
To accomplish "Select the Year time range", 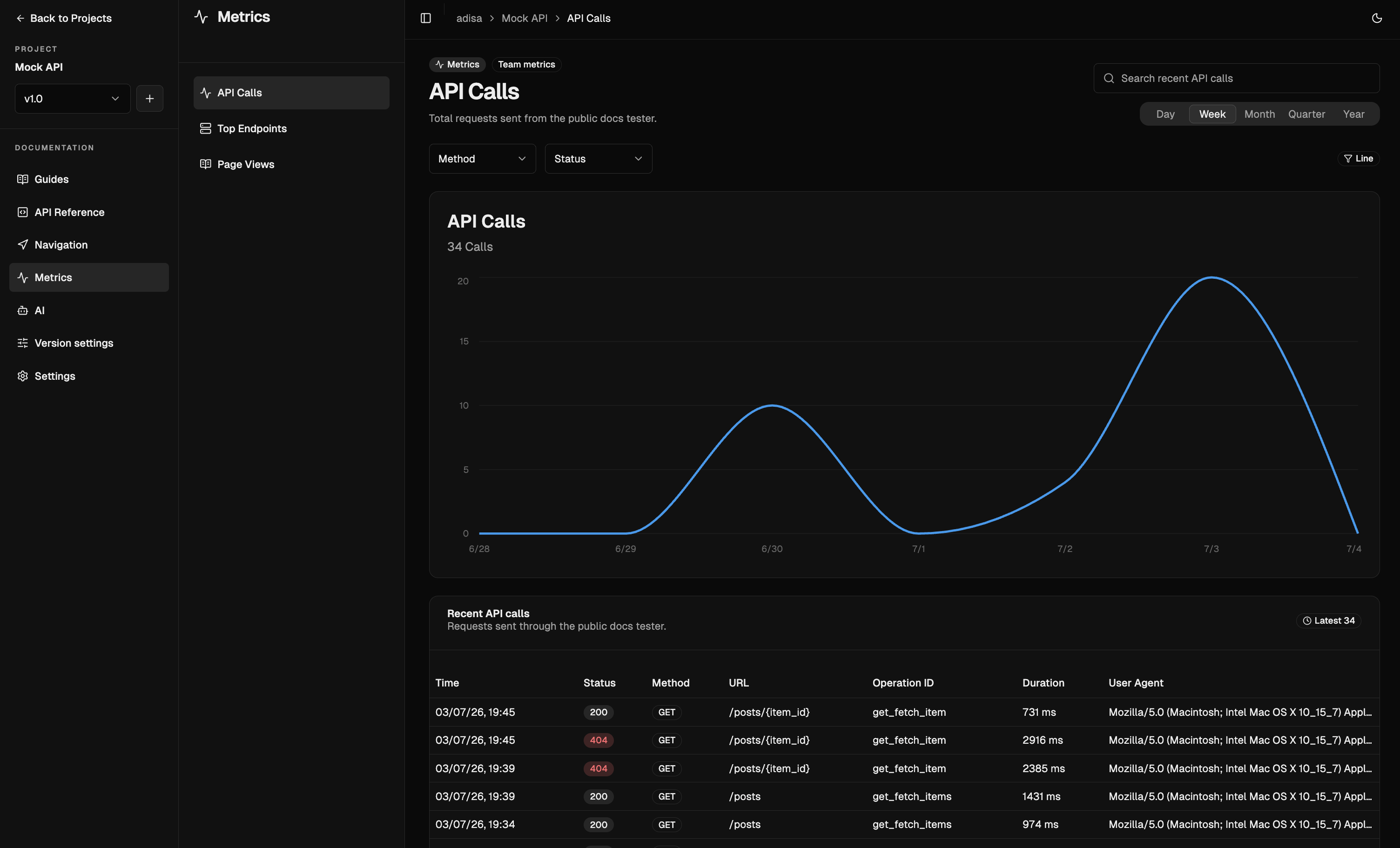I will 1354,114.
